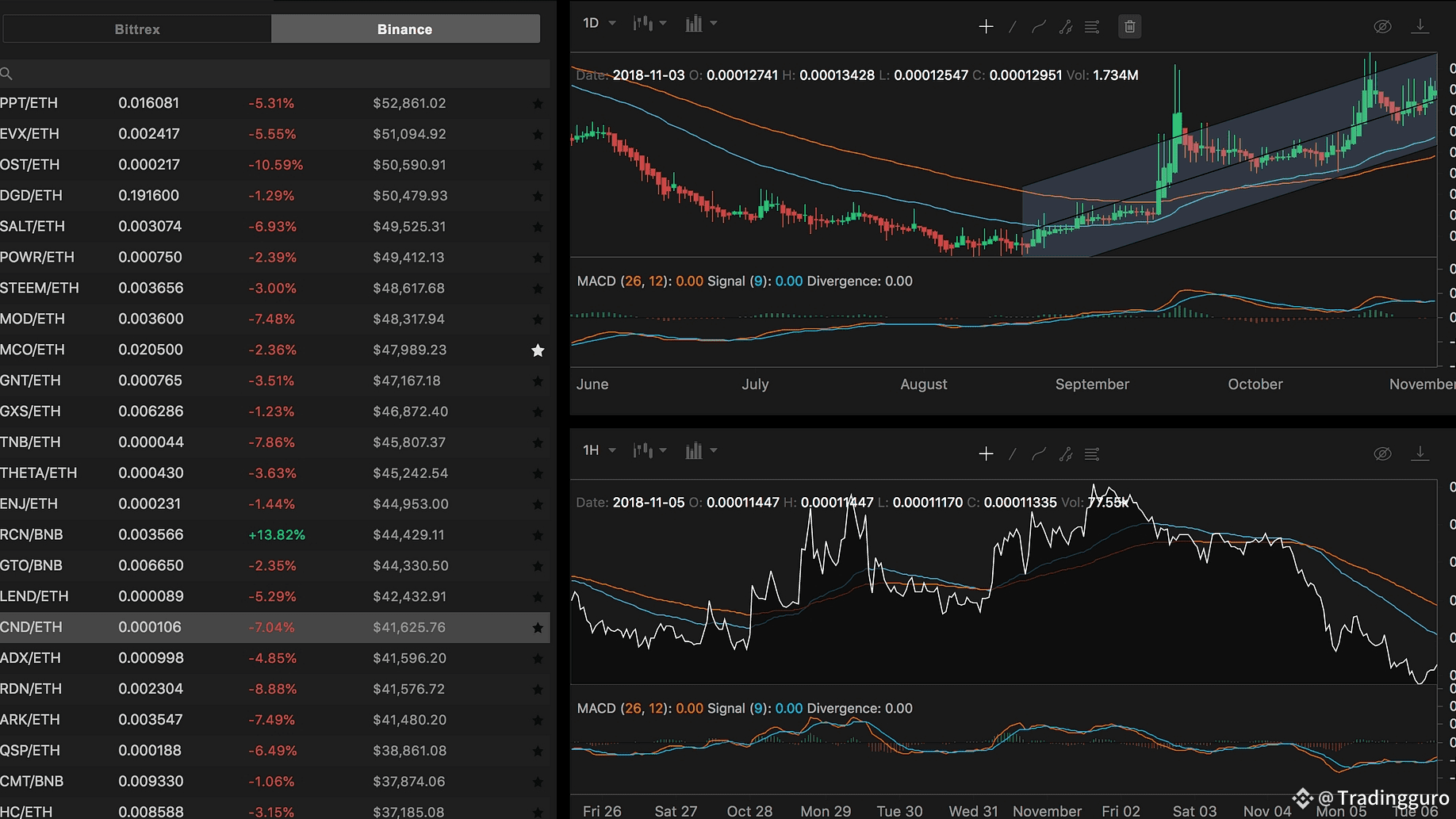Pick the channel drawing tool on the 1H chart
The width and height of the screenshot is (1456, 819).
tap(1066, 454)
